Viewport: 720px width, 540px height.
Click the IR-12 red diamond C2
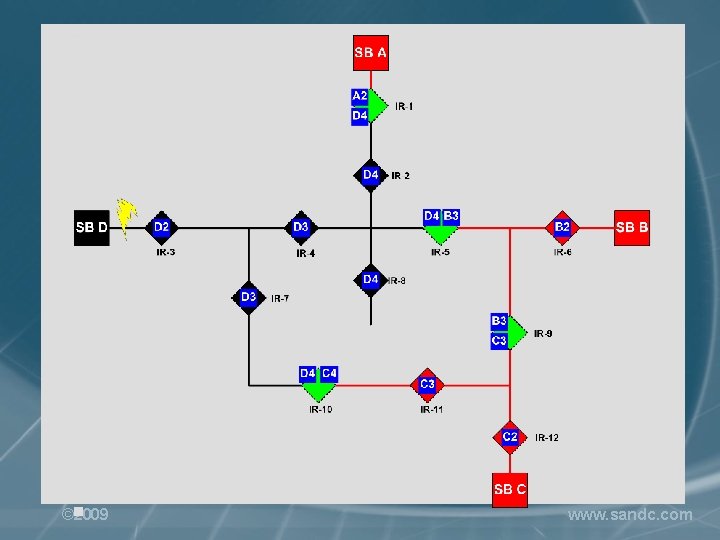click(x=510, y=437)
